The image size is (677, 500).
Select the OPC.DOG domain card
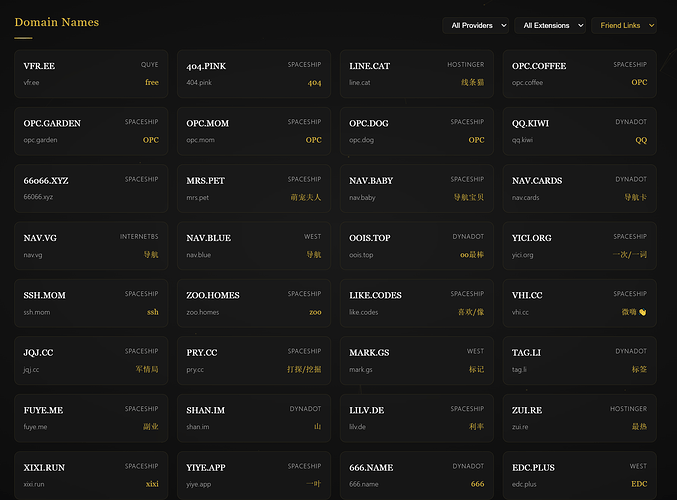coord(417,131)
